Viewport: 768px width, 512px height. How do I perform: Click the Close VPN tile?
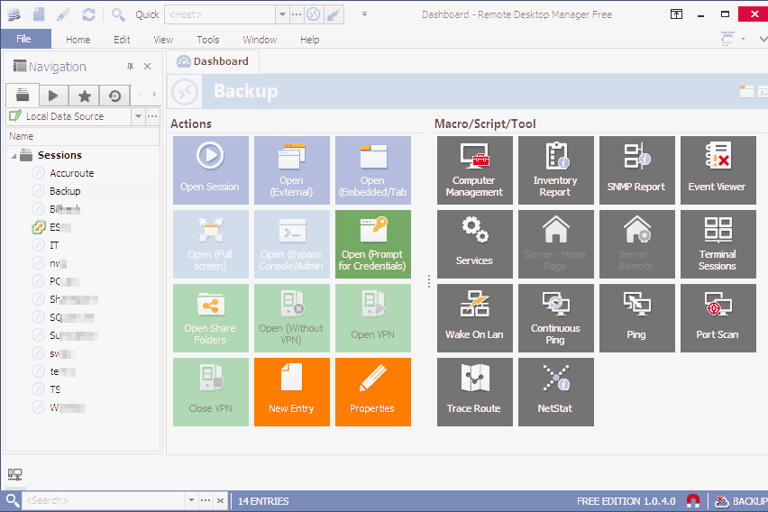[211, 392]
